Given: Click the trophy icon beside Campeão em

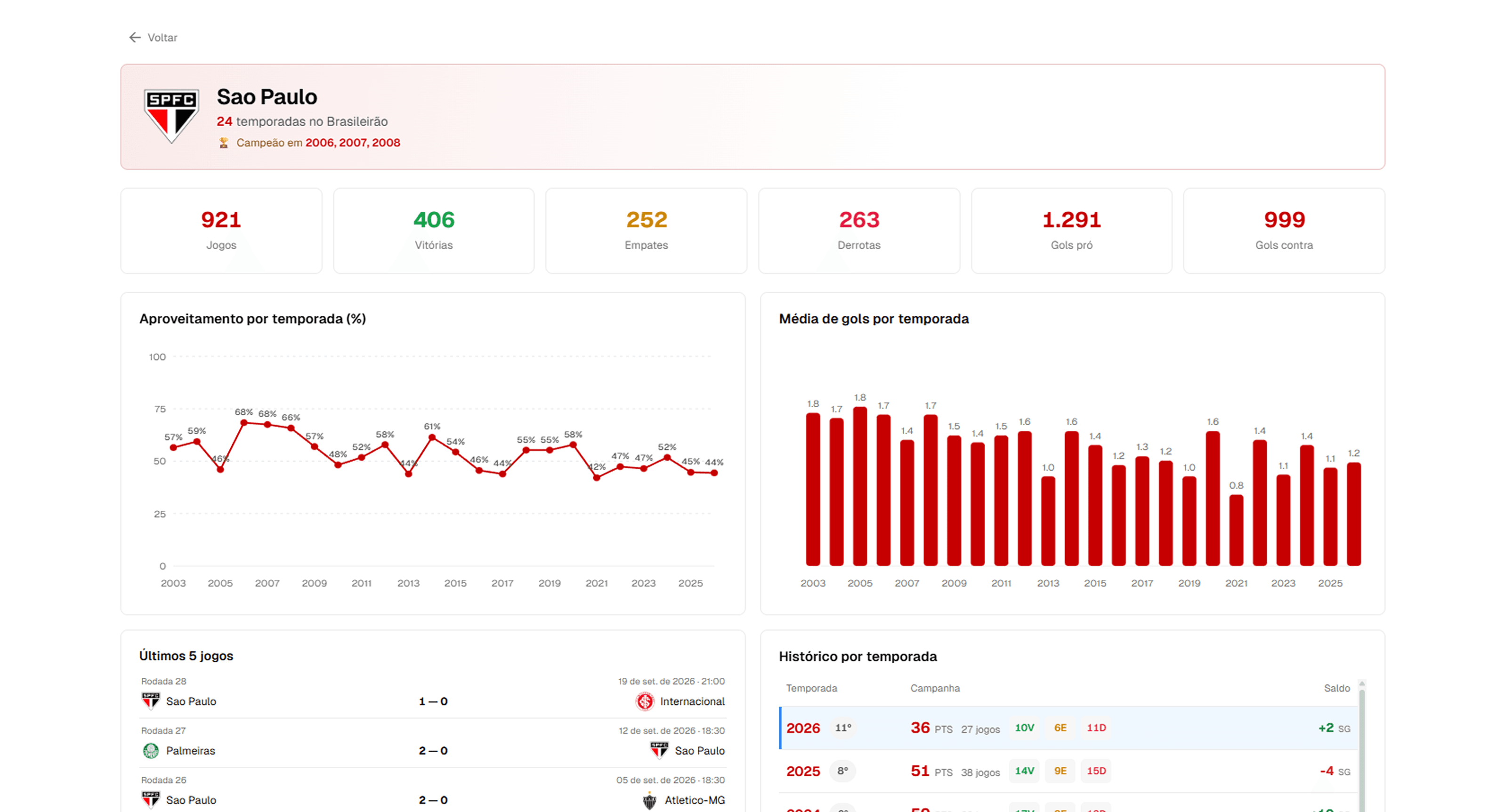Looking at the screenshot, I should coord(223,143).
